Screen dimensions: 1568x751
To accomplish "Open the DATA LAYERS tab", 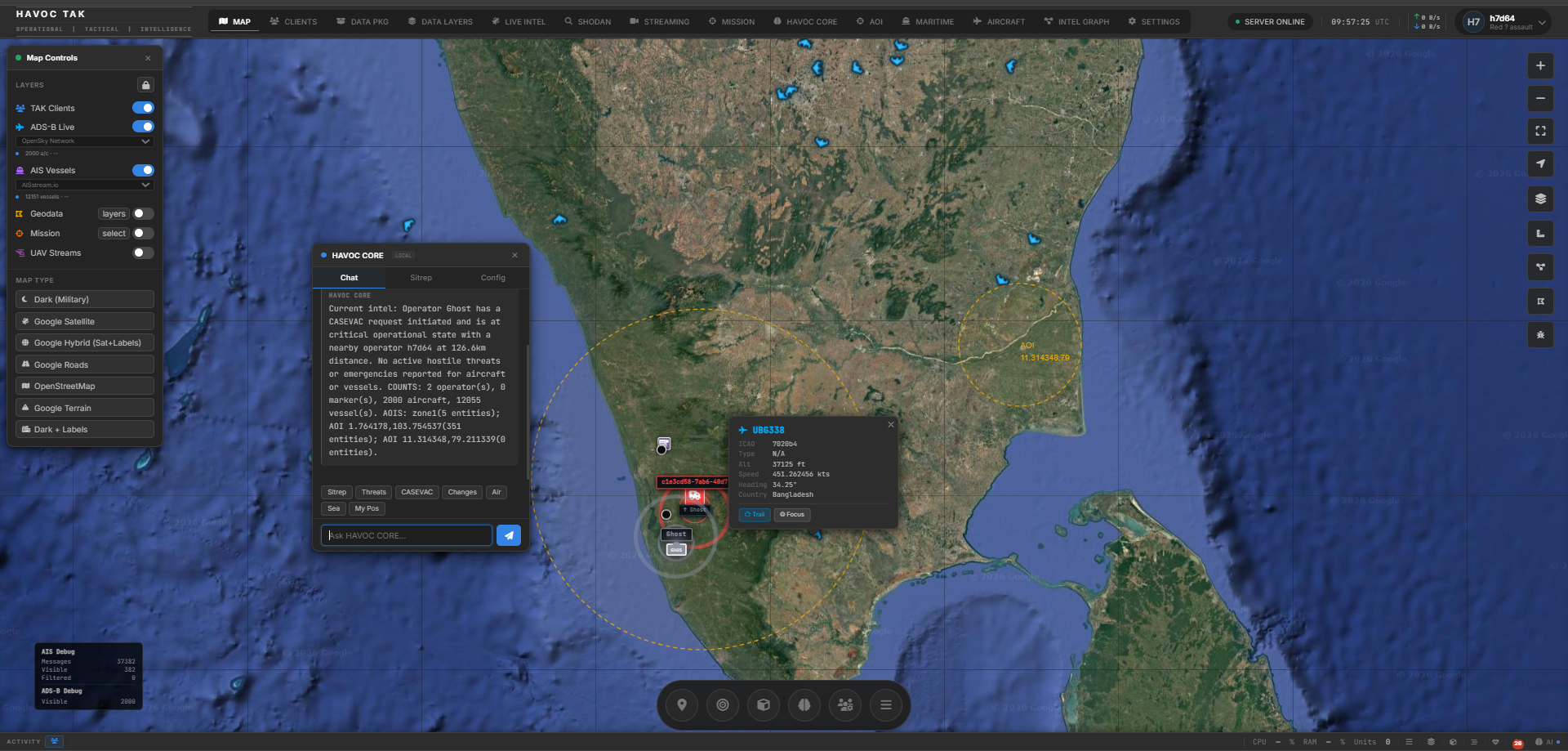I will click(440, 22).
